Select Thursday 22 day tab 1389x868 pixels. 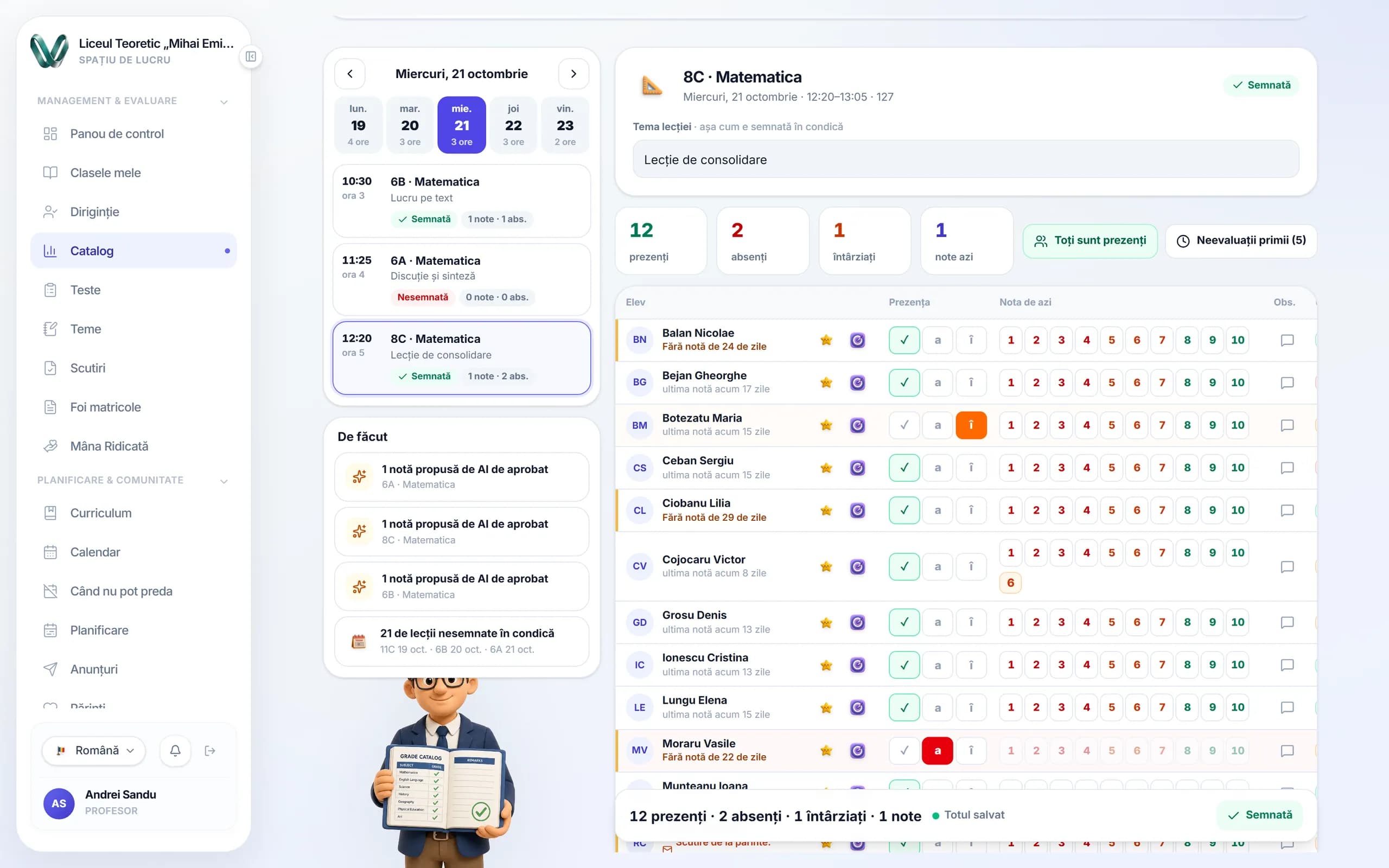(513, 125)
